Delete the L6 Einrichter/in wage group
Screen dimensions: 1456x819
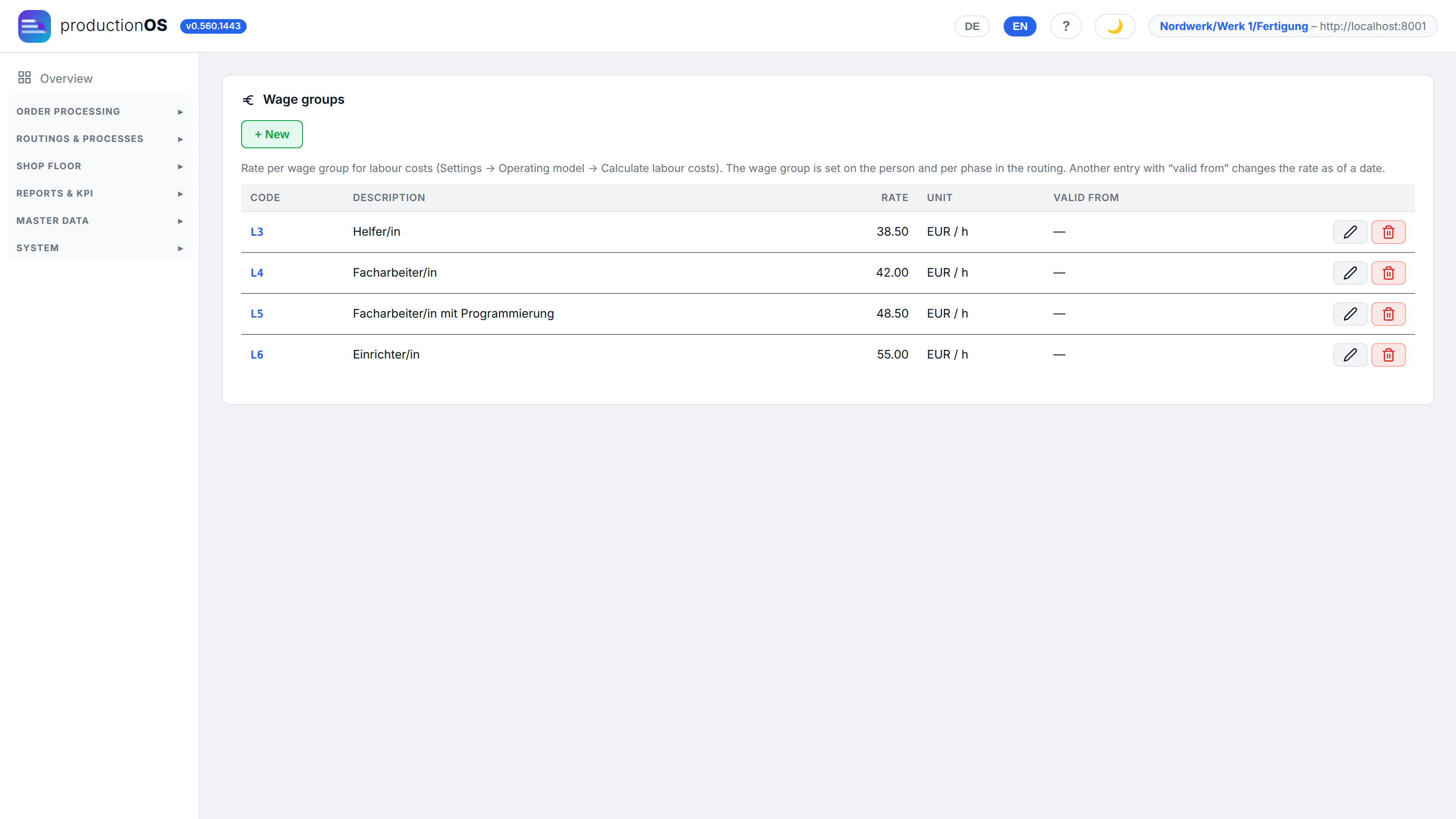click(1388, 355)
